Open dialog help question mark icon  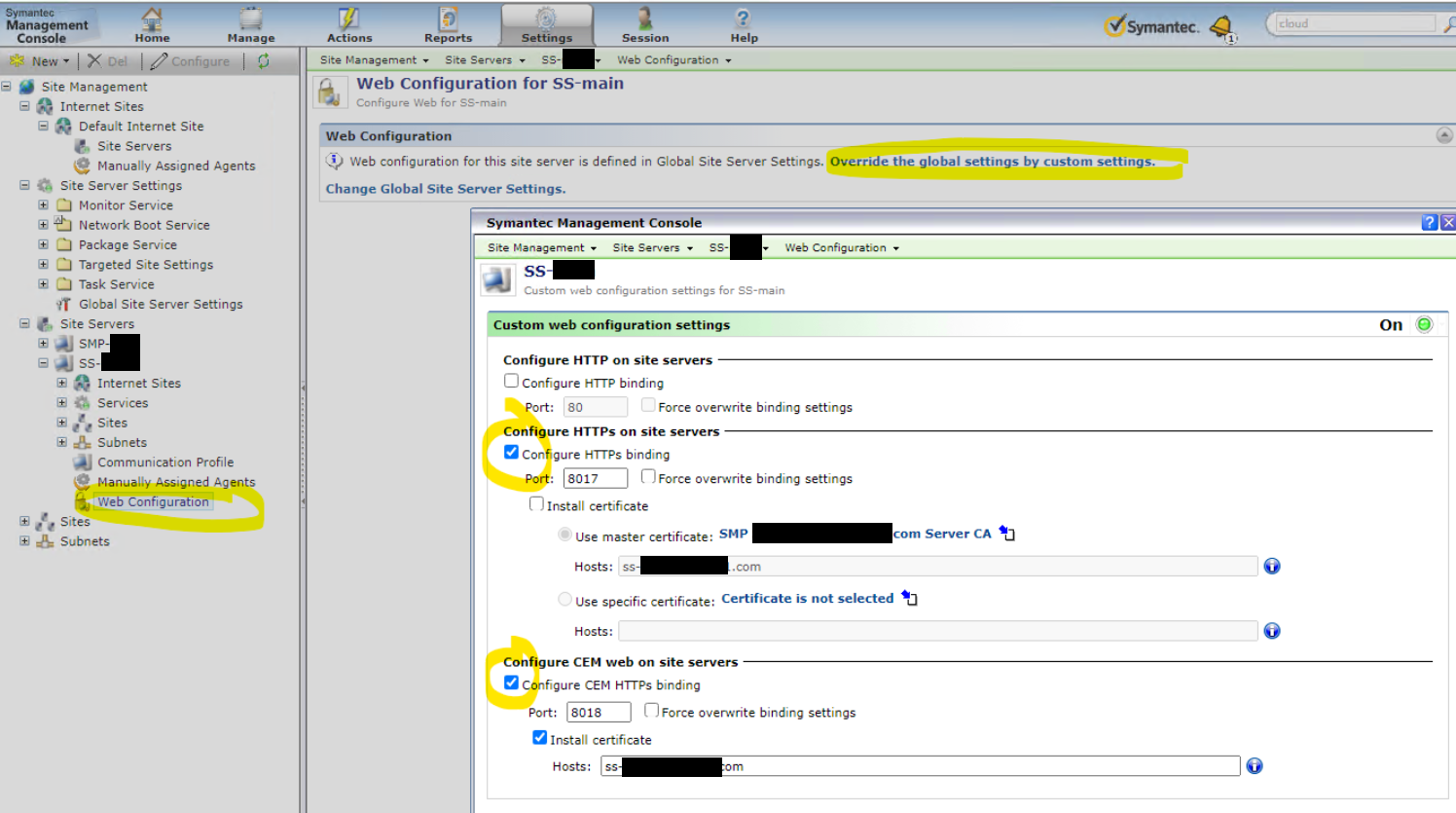coord(1430,222)
